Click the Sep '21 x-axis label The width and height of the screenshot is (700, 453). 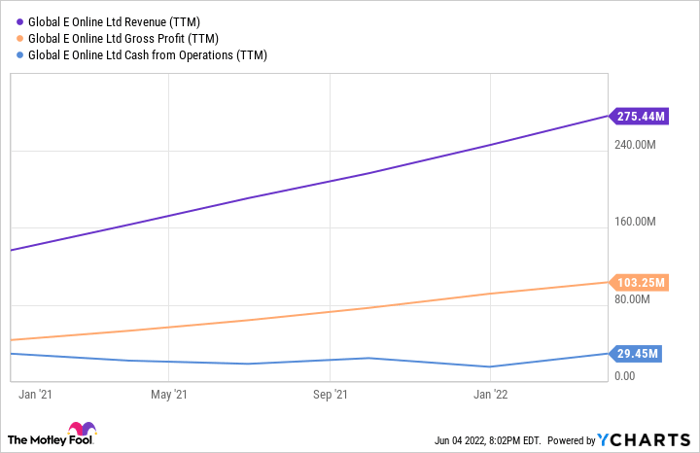[330, 395]
